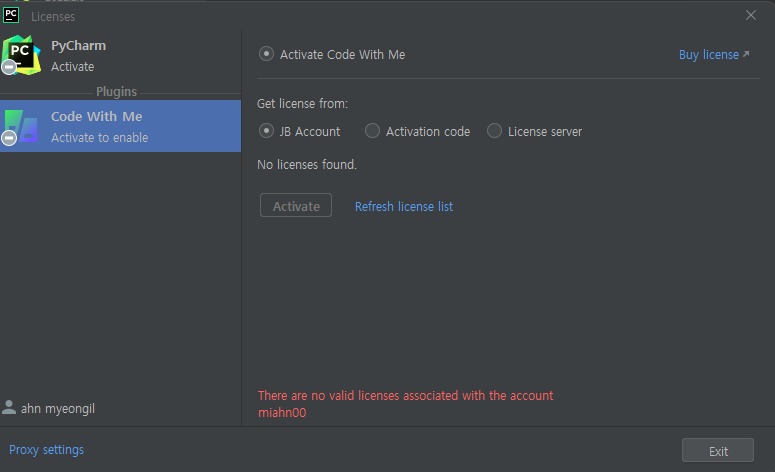Click the PC icon in title bar
Screen dimensions: 775x472
click(x=11, y=15)
